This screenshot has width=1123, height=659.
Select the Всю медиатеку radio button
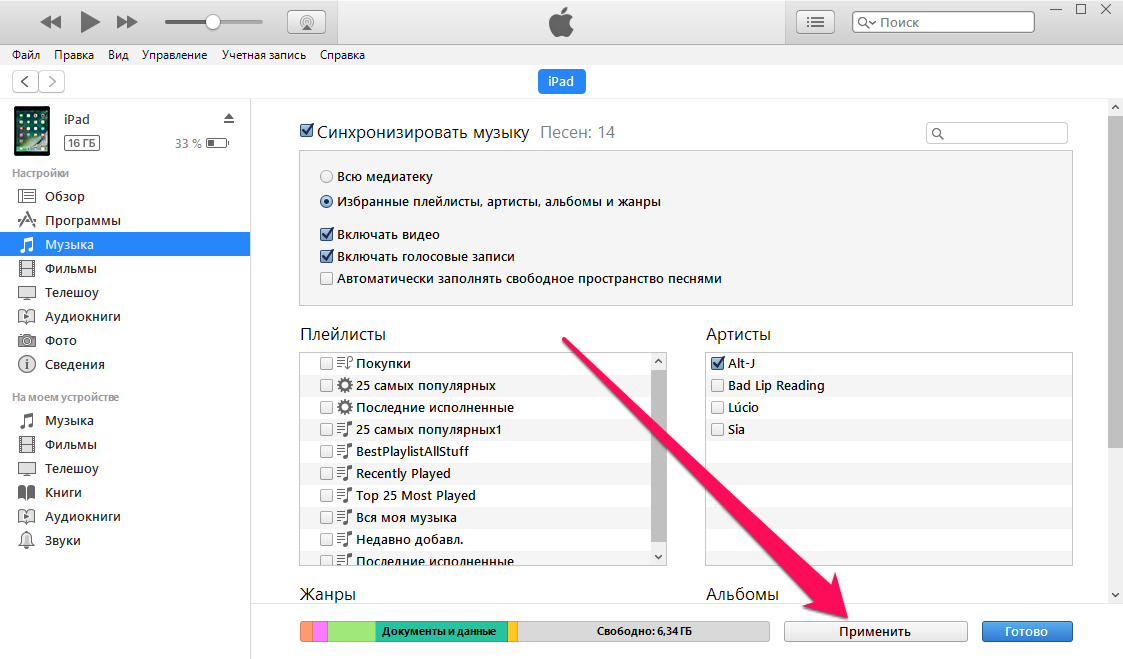pyautogui.click(x=326, y=176)
